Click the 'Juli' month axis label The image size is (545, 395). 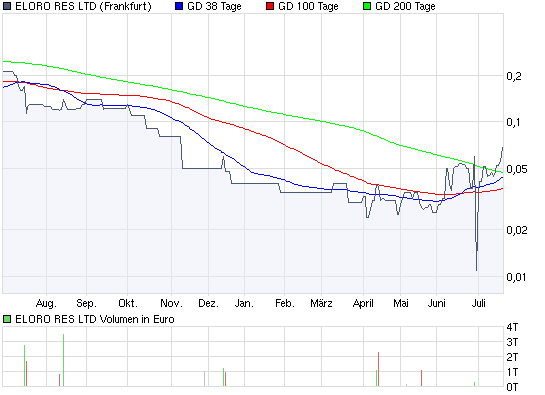click(x=479, y=304)
